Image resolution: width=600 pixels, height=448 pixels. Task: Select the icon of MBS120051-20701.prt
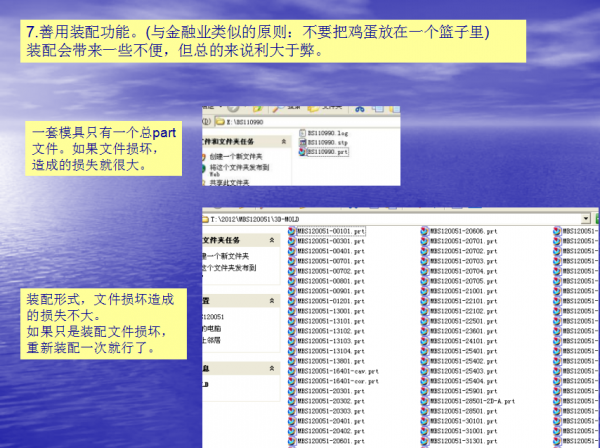coord(424,241)
